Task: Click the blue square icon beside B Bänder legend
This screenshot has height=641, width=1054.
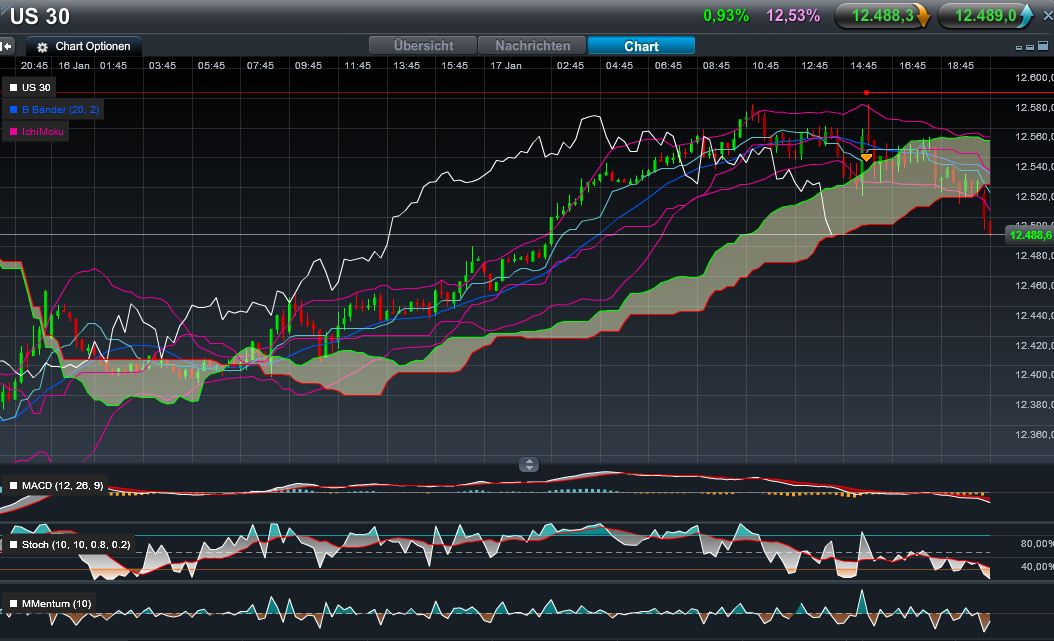Action: [x=13, y=110]
